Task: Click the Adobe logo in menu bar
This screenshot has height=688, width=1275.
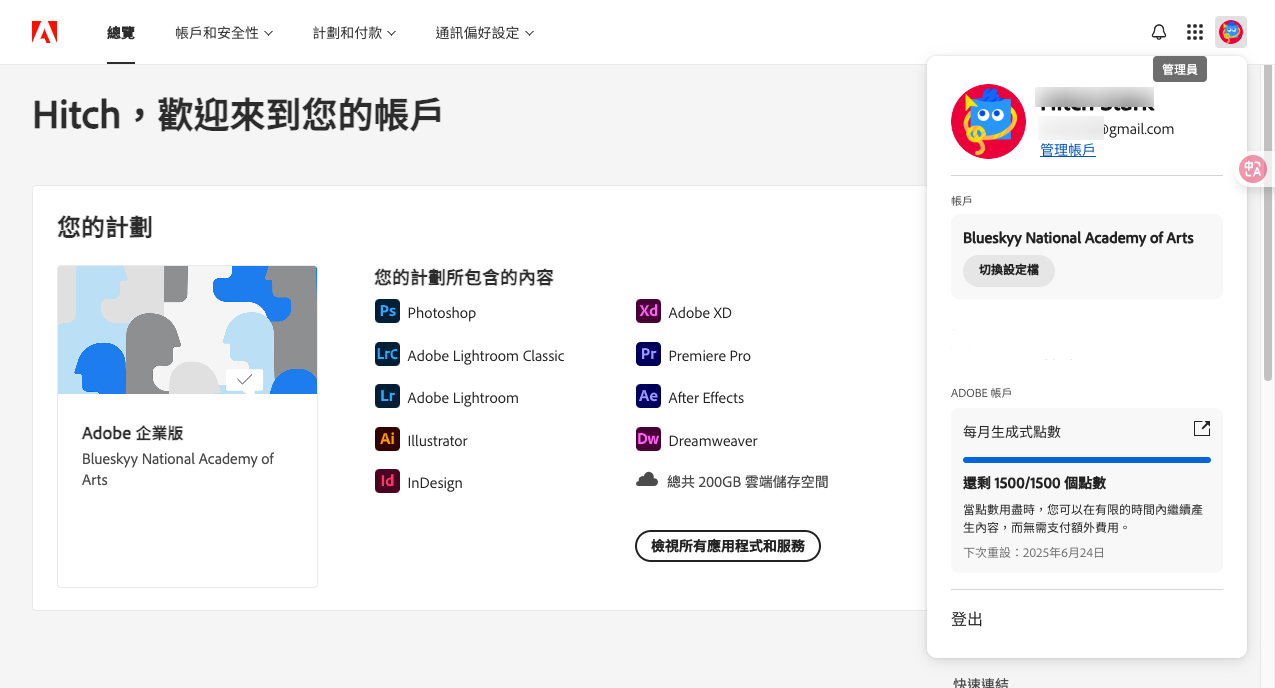Action: (44, 31)
